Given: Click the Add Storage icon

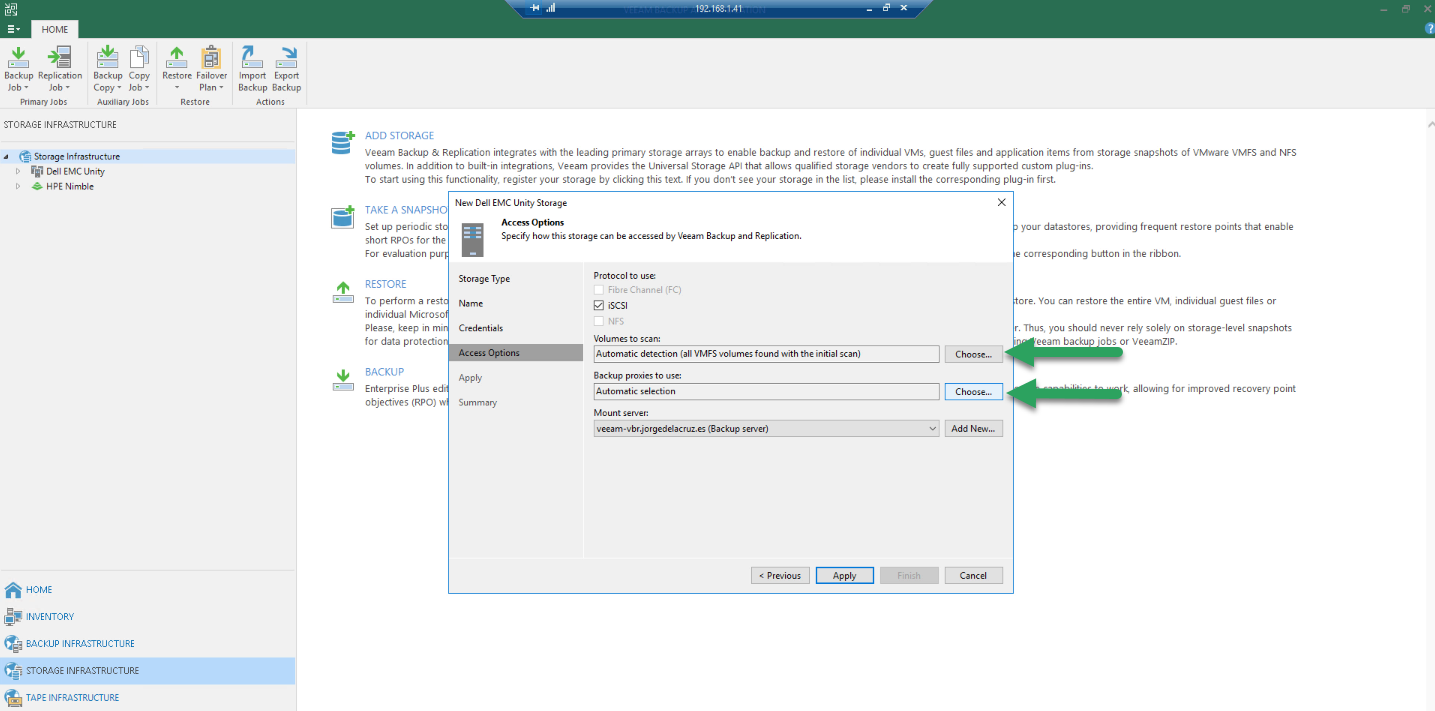Looking at the screenshot, I should point(343,143).
